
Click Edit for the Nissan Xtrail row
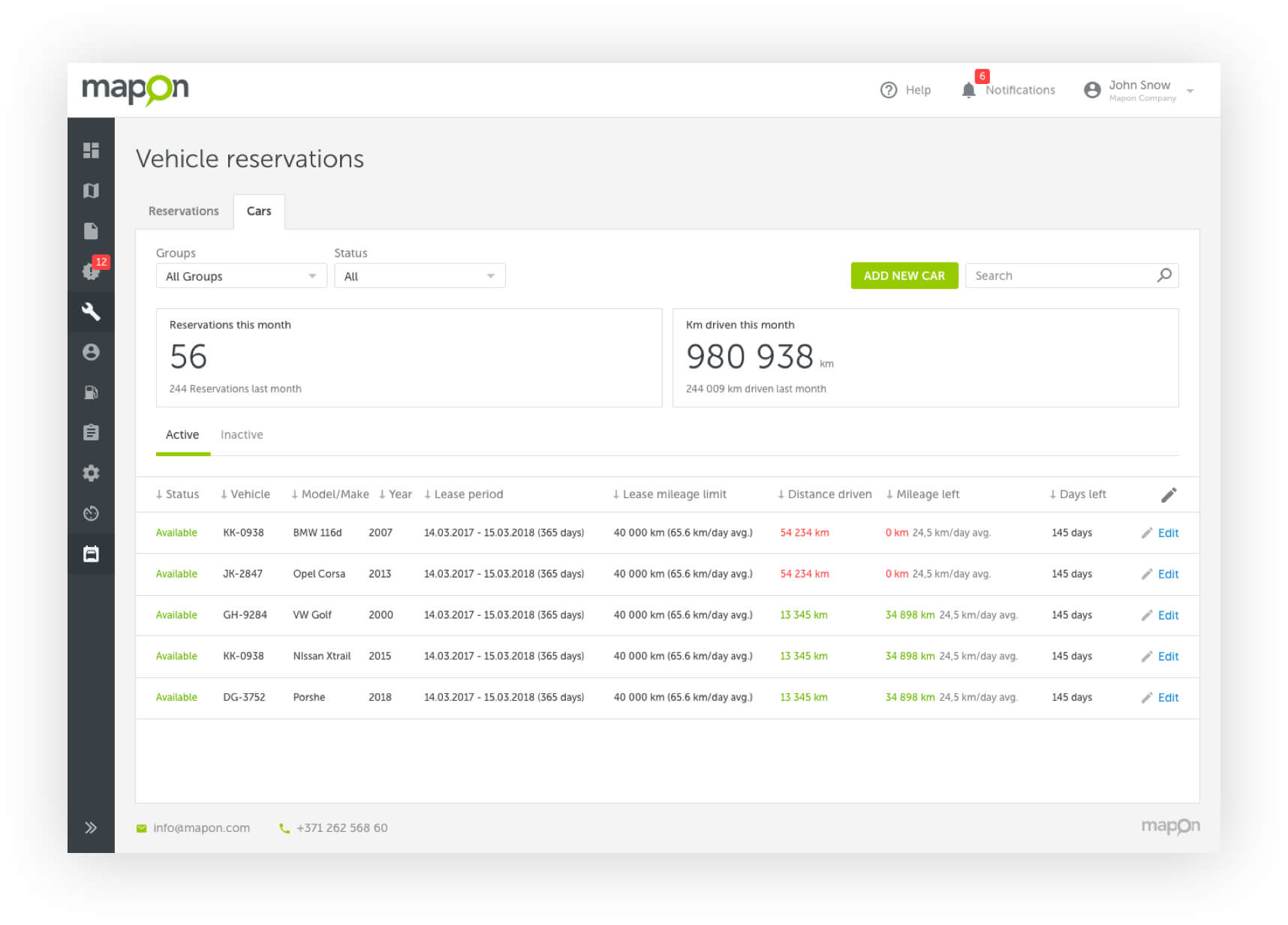click(1168, 657)
